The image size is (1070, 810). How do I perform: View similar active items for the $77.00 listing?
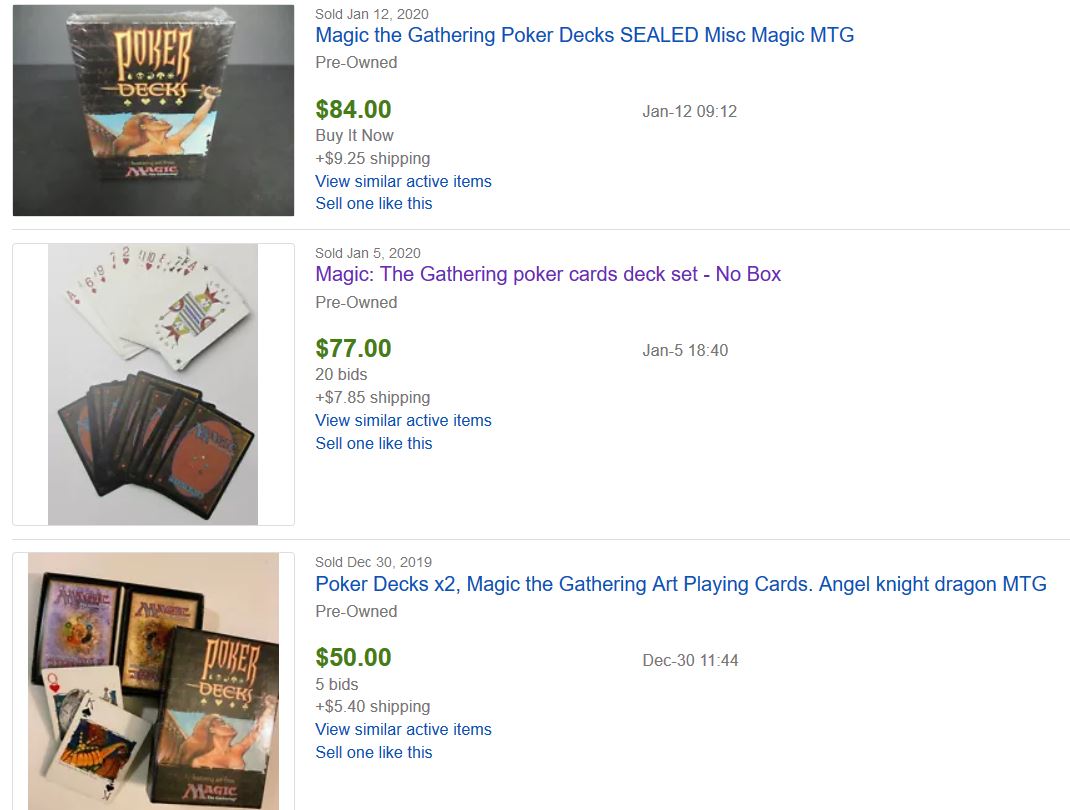pyautogui.click(x=403, y=420)
